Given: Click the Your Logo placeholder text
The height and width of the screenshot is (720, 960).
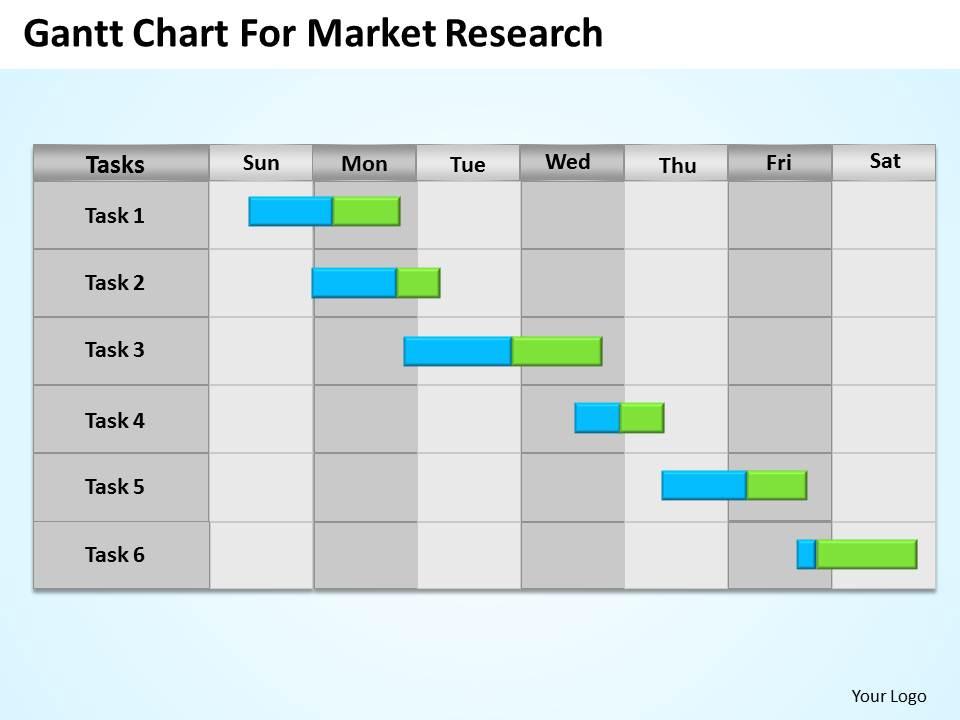Looking at the screenshot, I should coord(888,696).
